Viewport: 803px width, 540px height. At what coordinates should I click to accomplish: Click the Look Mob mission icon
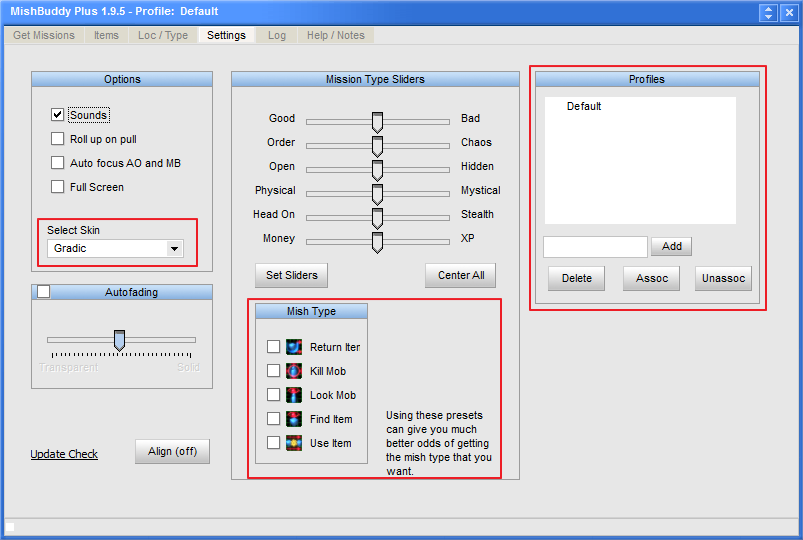(293, 395)
